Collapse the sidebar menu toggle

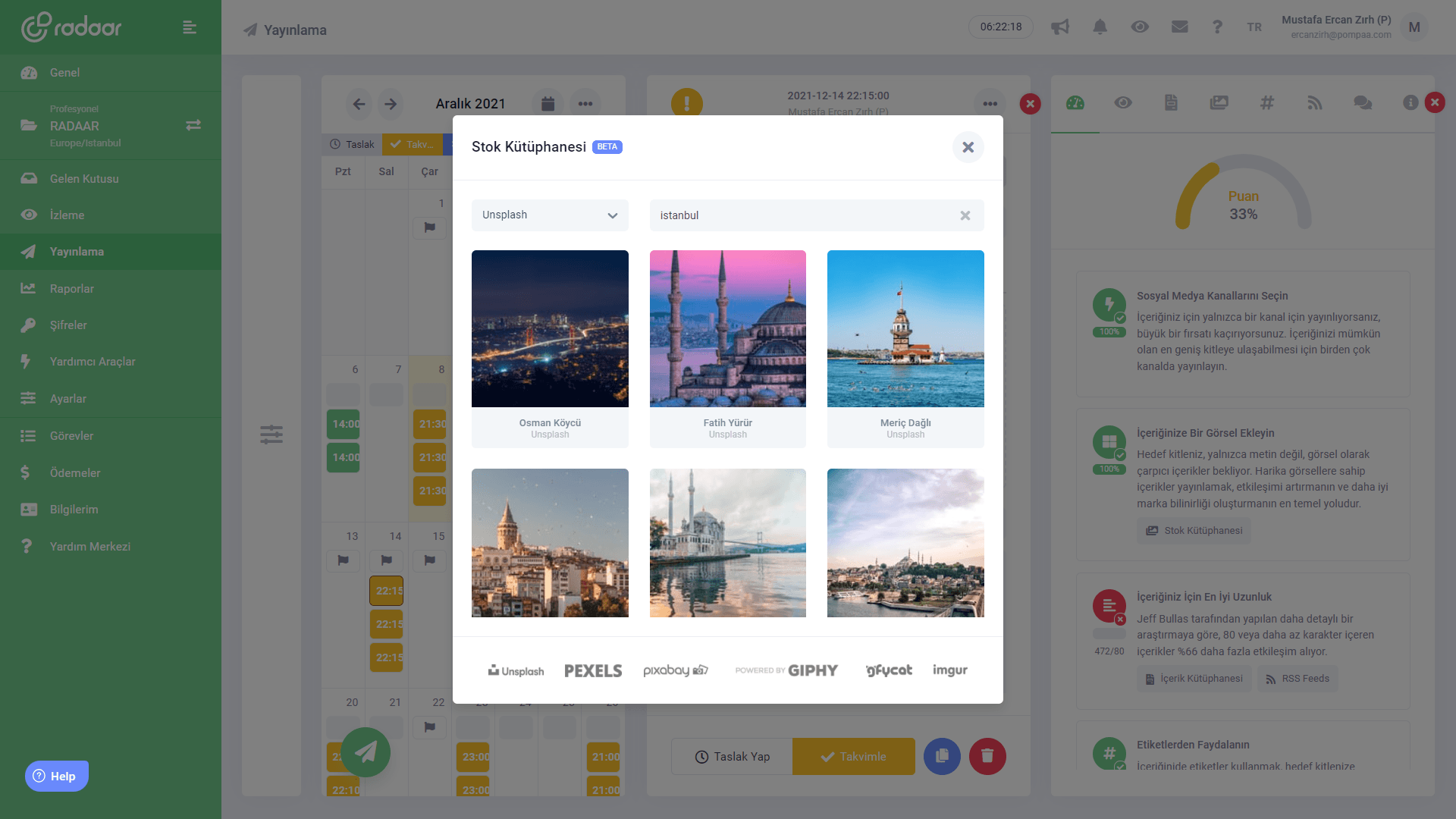click(190, 27)
